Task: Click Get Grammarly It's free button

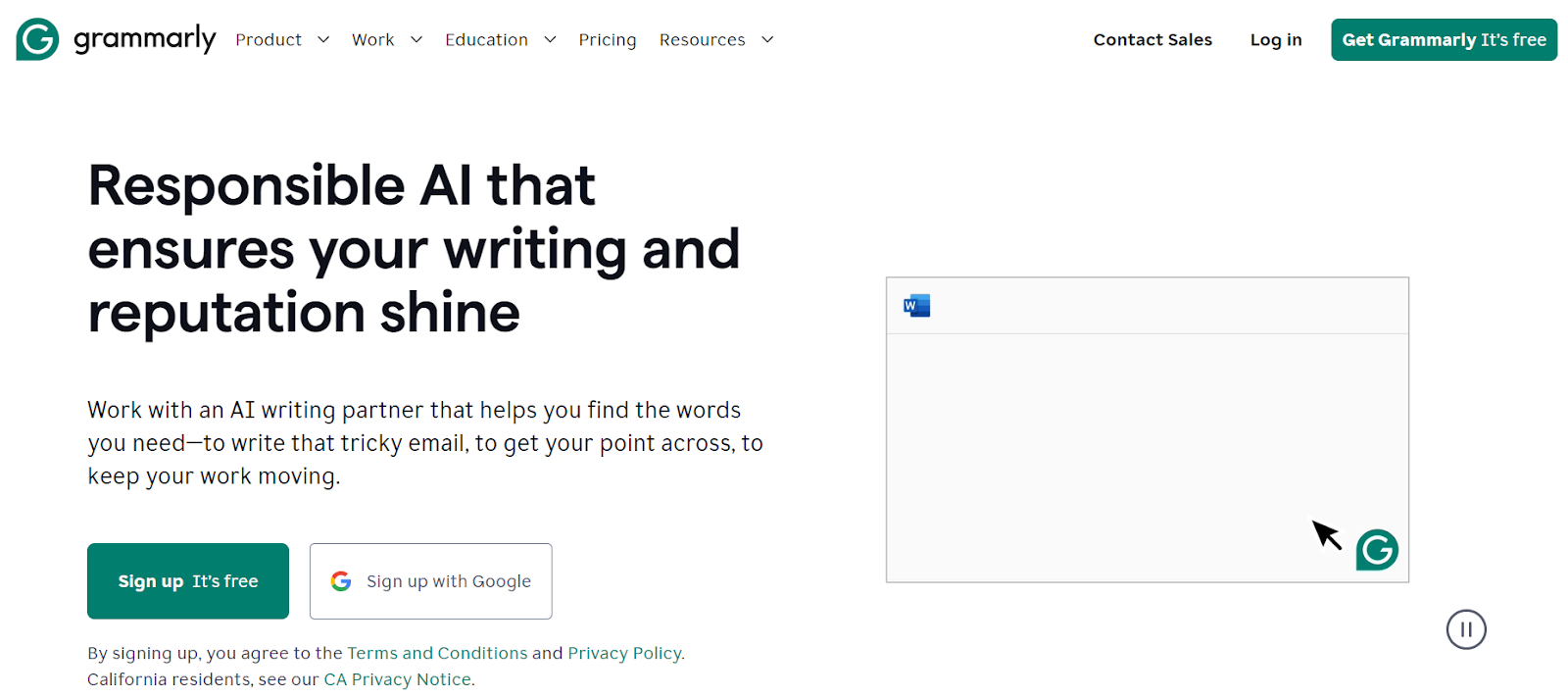Action: tap(1444, 40)
